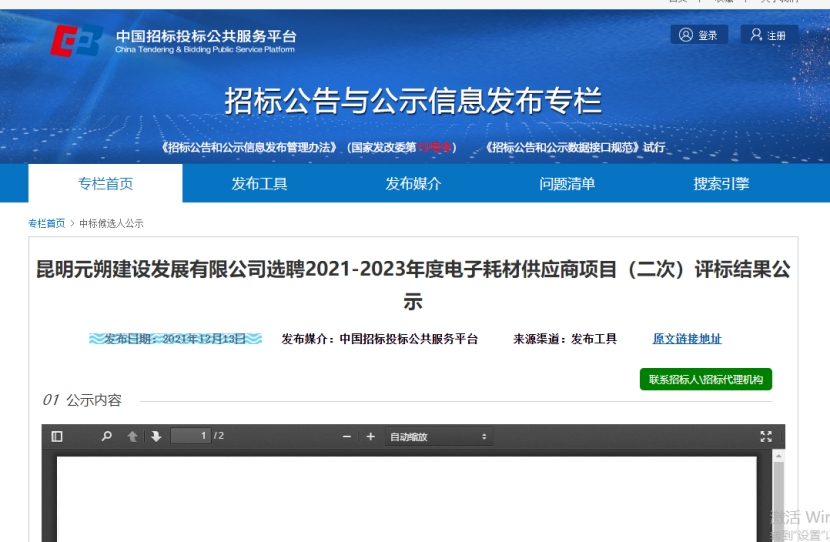Go to next PDF page arrow
Screen dimensions: 830x542
[x=156, y=436]
